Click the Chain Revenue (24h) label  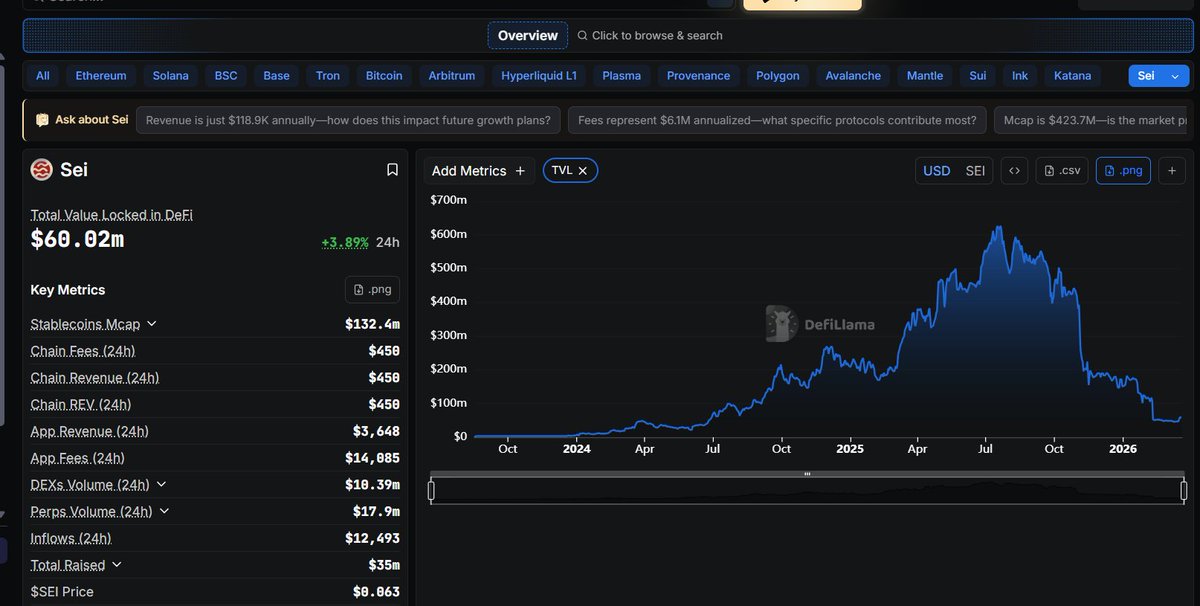click(95, 378)
